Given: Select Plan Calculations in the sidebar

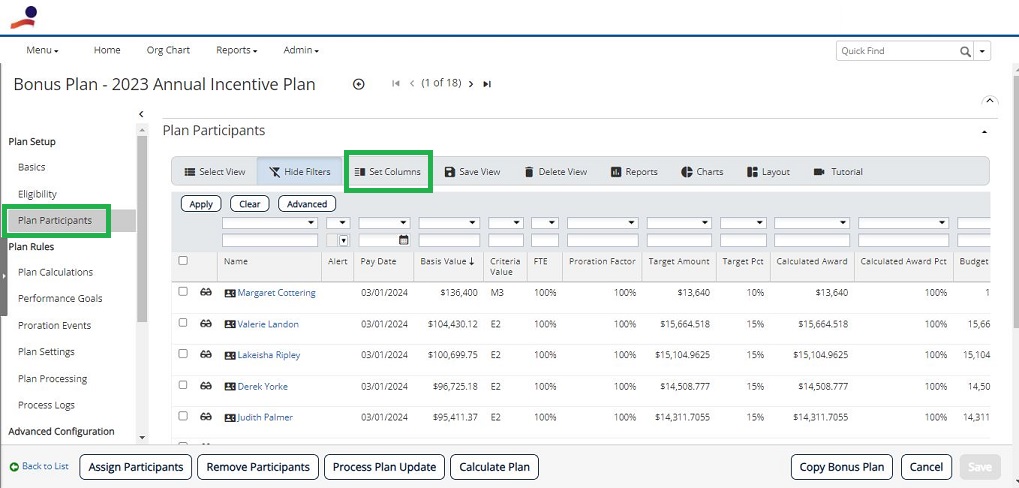Looking at the screenshot, I should [x=55, y=272].
